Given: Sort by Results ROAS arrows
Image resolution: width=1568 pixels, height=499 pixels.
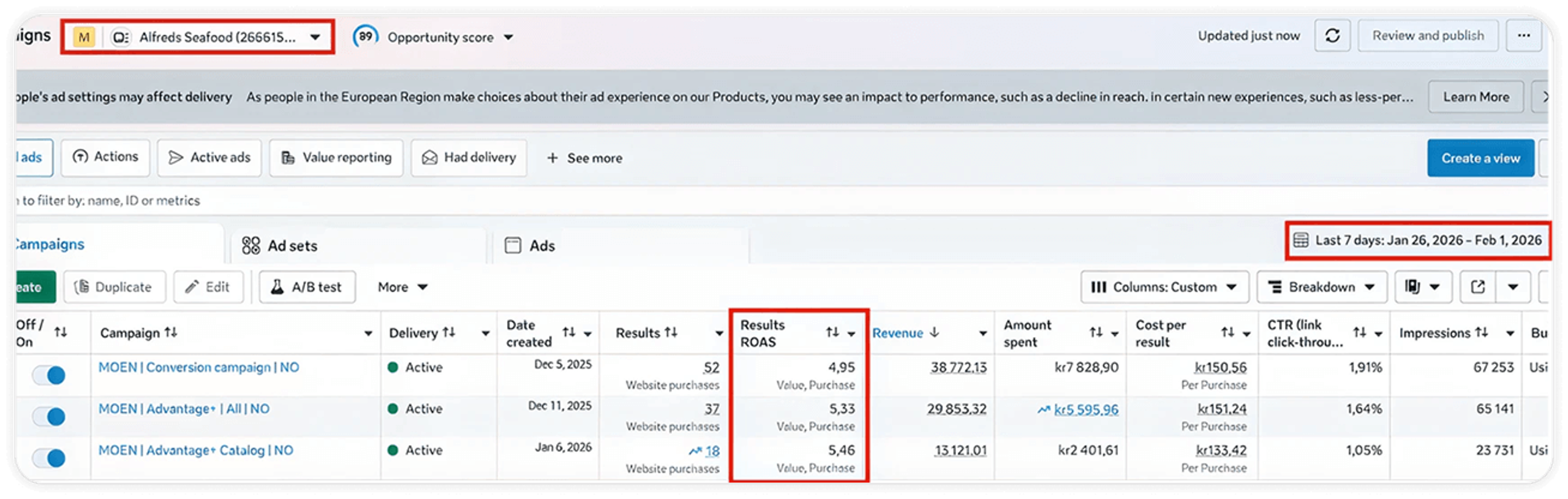Looking at the screenshot, I should click(x=832, y=332).
